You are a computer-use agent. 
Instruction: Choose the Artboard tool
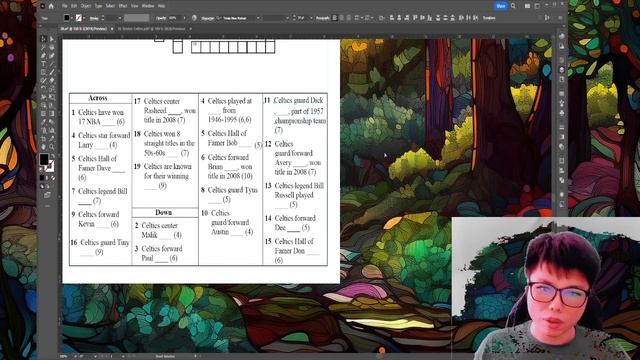(x=44, y=139)
